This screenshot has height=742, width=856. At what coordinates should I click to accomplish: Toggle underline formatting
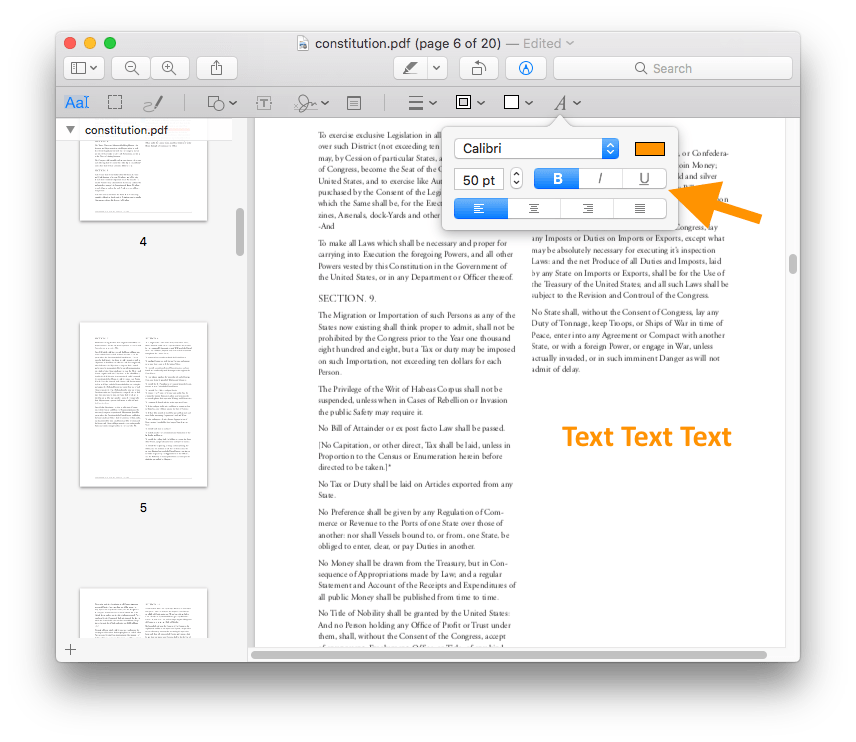point(643,178)
